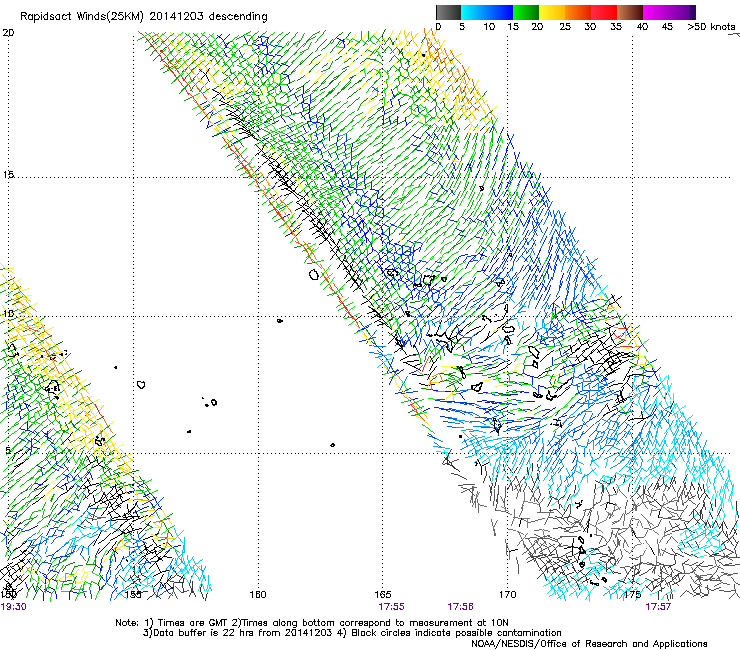Click the magenta 40-45 knots color swatch
740x650 pixels.
[656, 12]
